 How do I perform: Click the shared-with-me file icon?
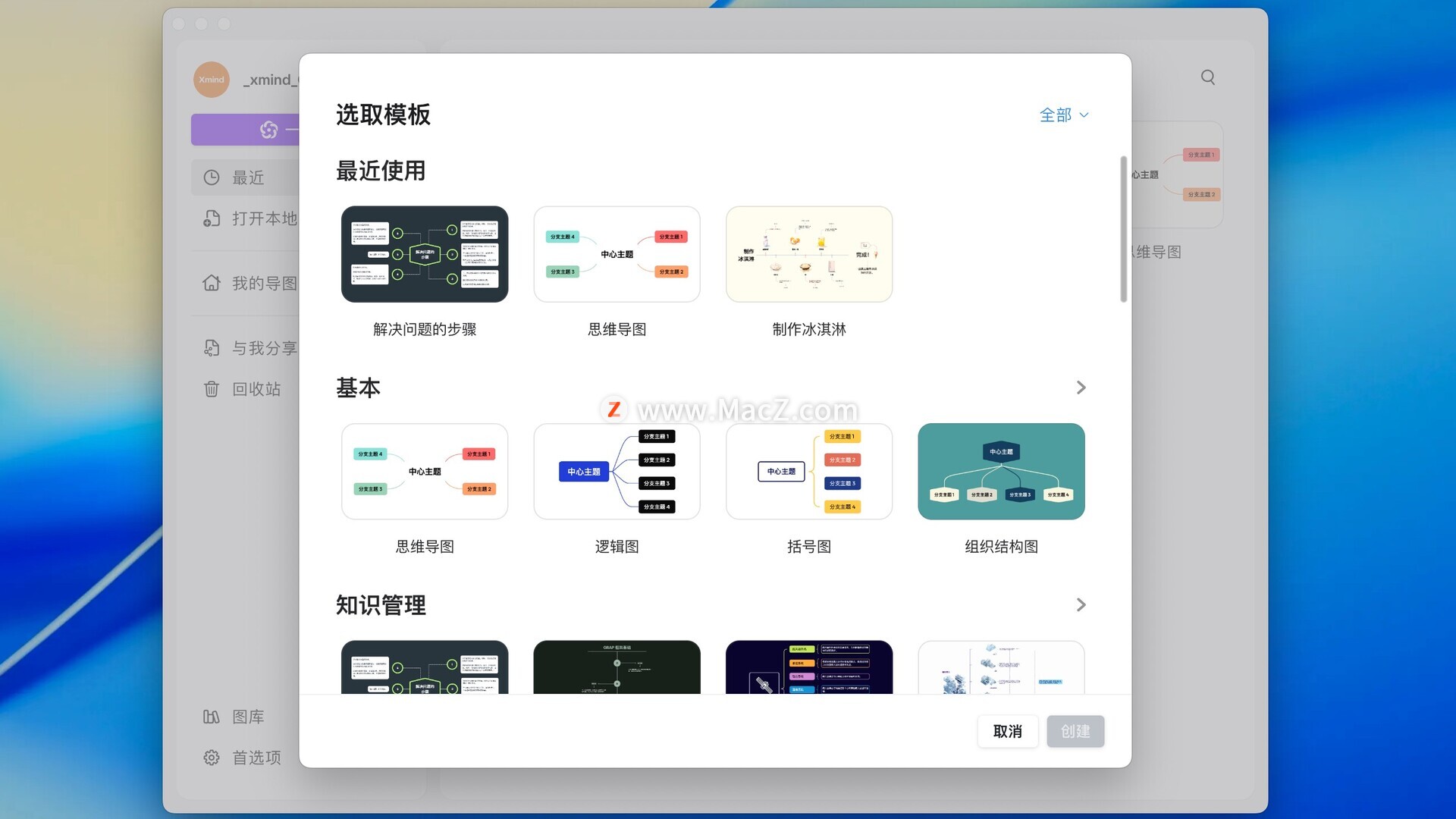[212, 348]
